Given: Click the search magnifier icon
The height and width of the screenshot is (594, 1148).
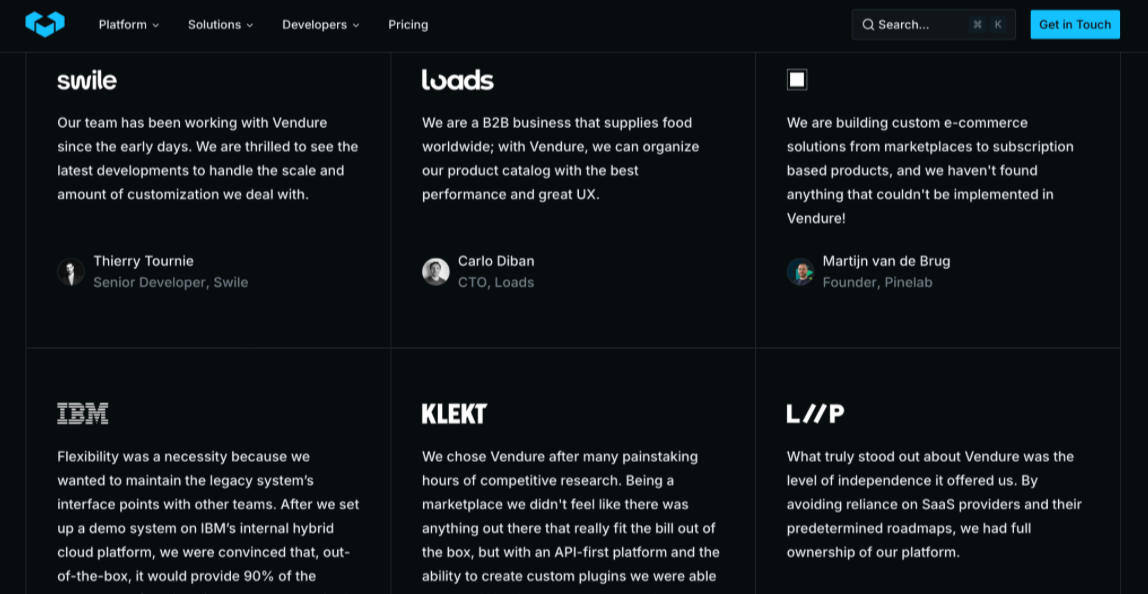Looking at the screenshot, I should pyautogui.click(x=868, y=25).
